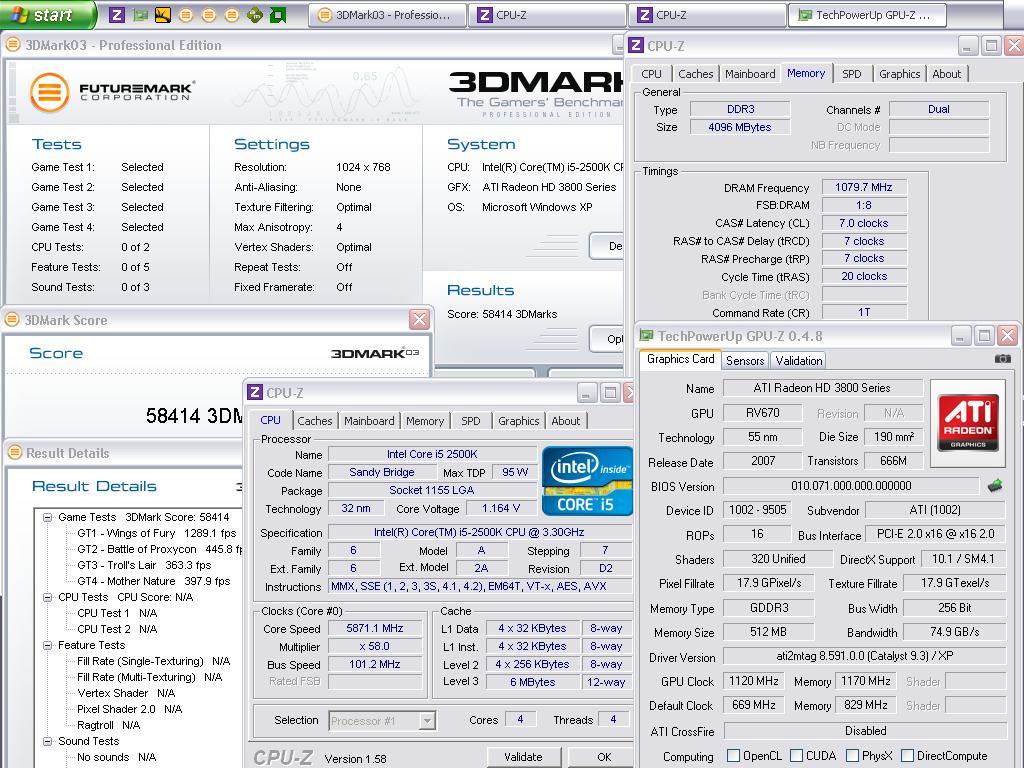Switch to GPU-Z Validation tab
This screenshot has height=768, width=1024.
pos(798,360)
